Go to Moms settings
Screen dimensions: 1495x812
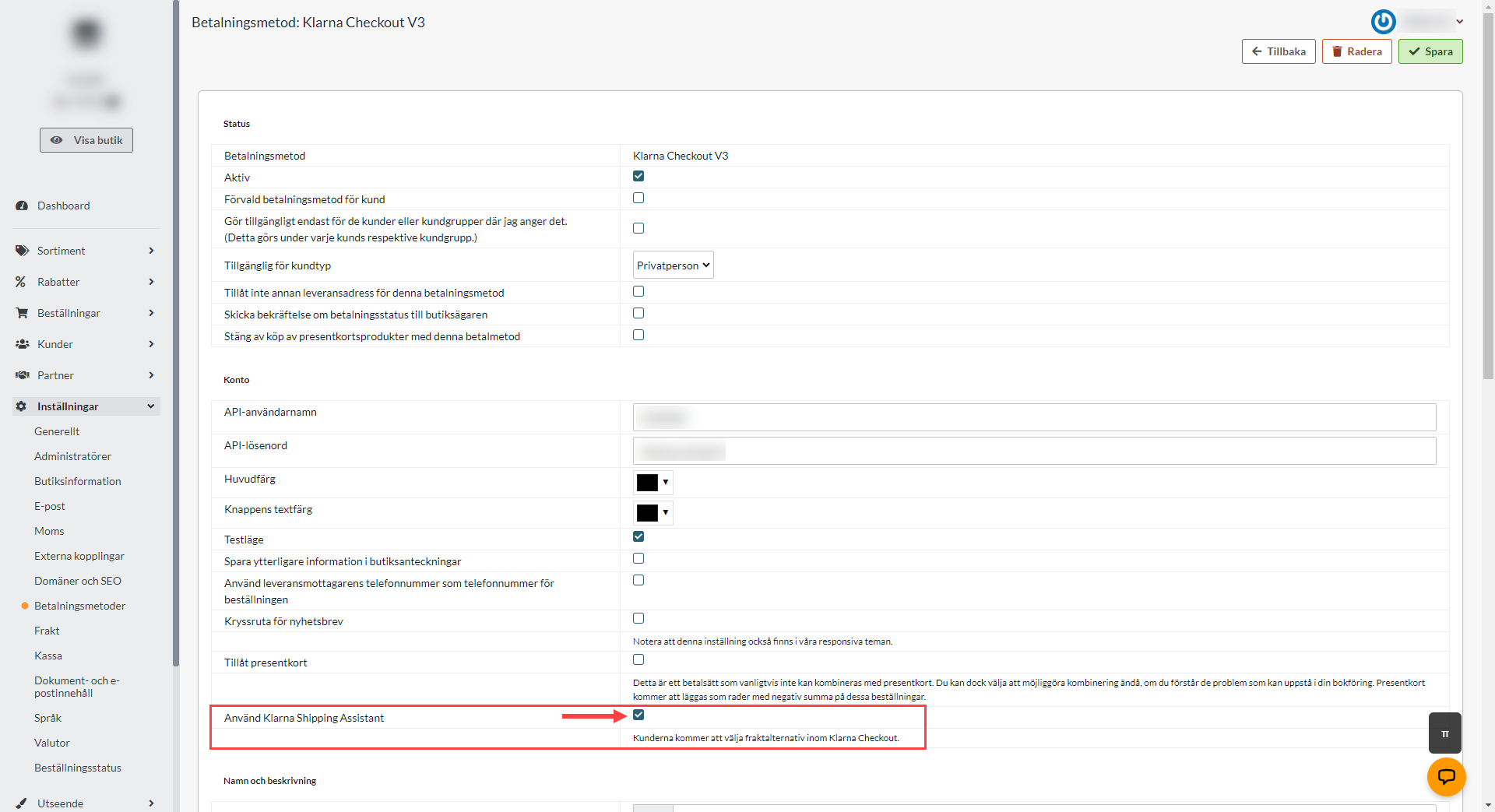(x=49, y=531)
